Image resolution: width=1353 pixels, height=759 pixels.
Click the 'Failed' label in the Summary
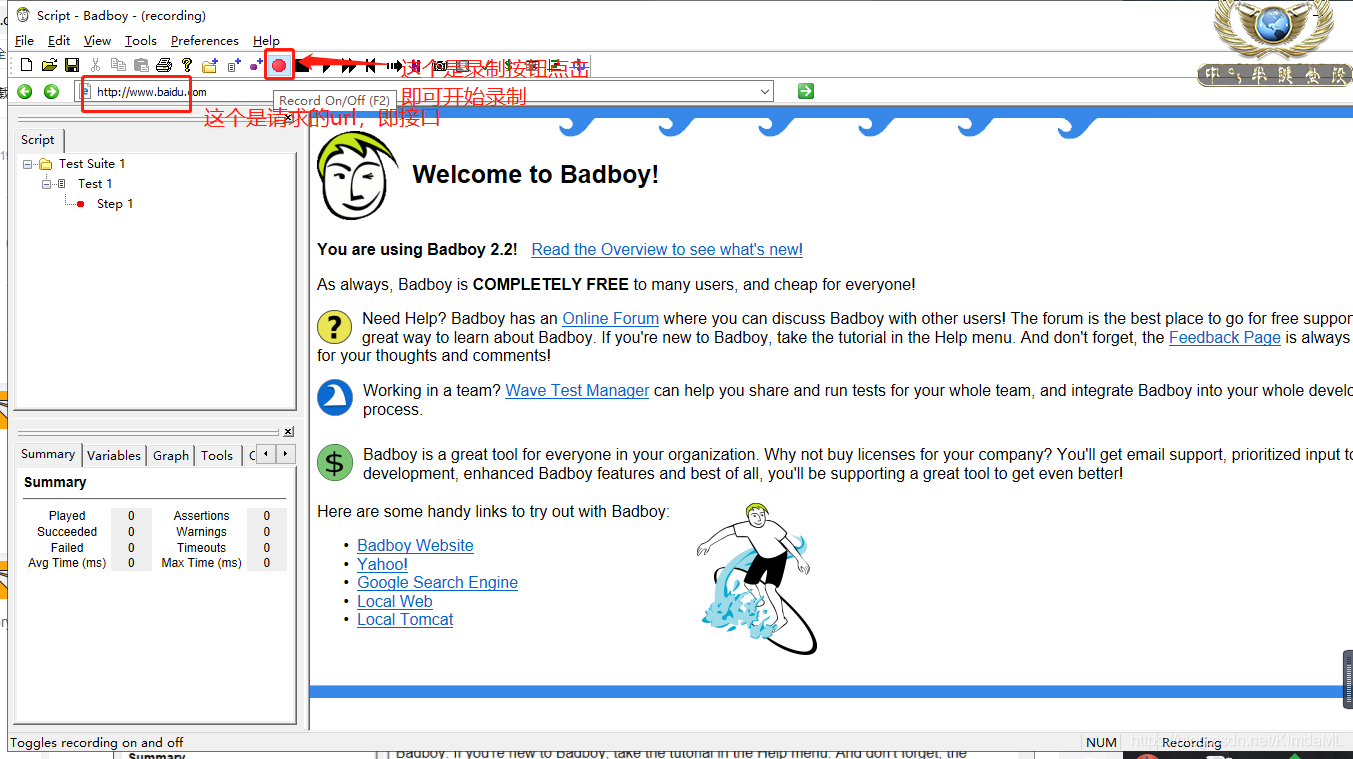pyautogui.click(x=67, y=548)
